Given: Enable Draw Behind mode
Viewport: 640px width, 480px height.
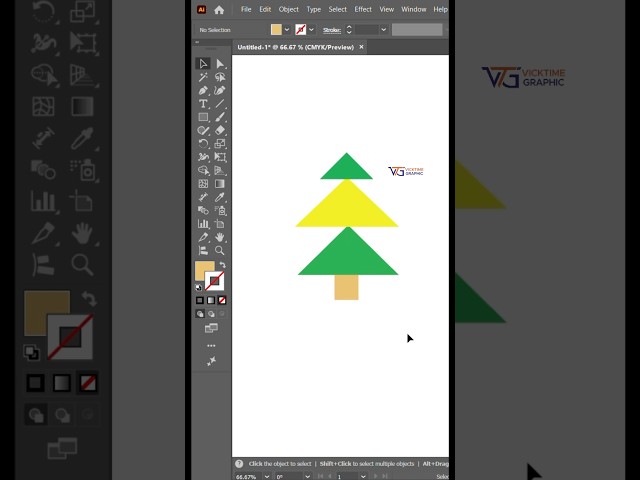Looking at the screenshot, I should pyautogui.click(x=211, y=314).
